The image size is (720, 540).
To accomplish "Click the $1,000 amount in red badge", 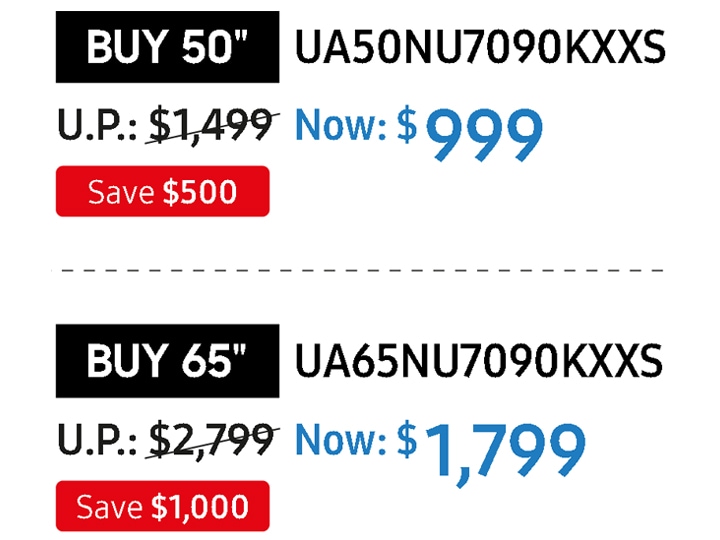I will click(x=200, y=507).
